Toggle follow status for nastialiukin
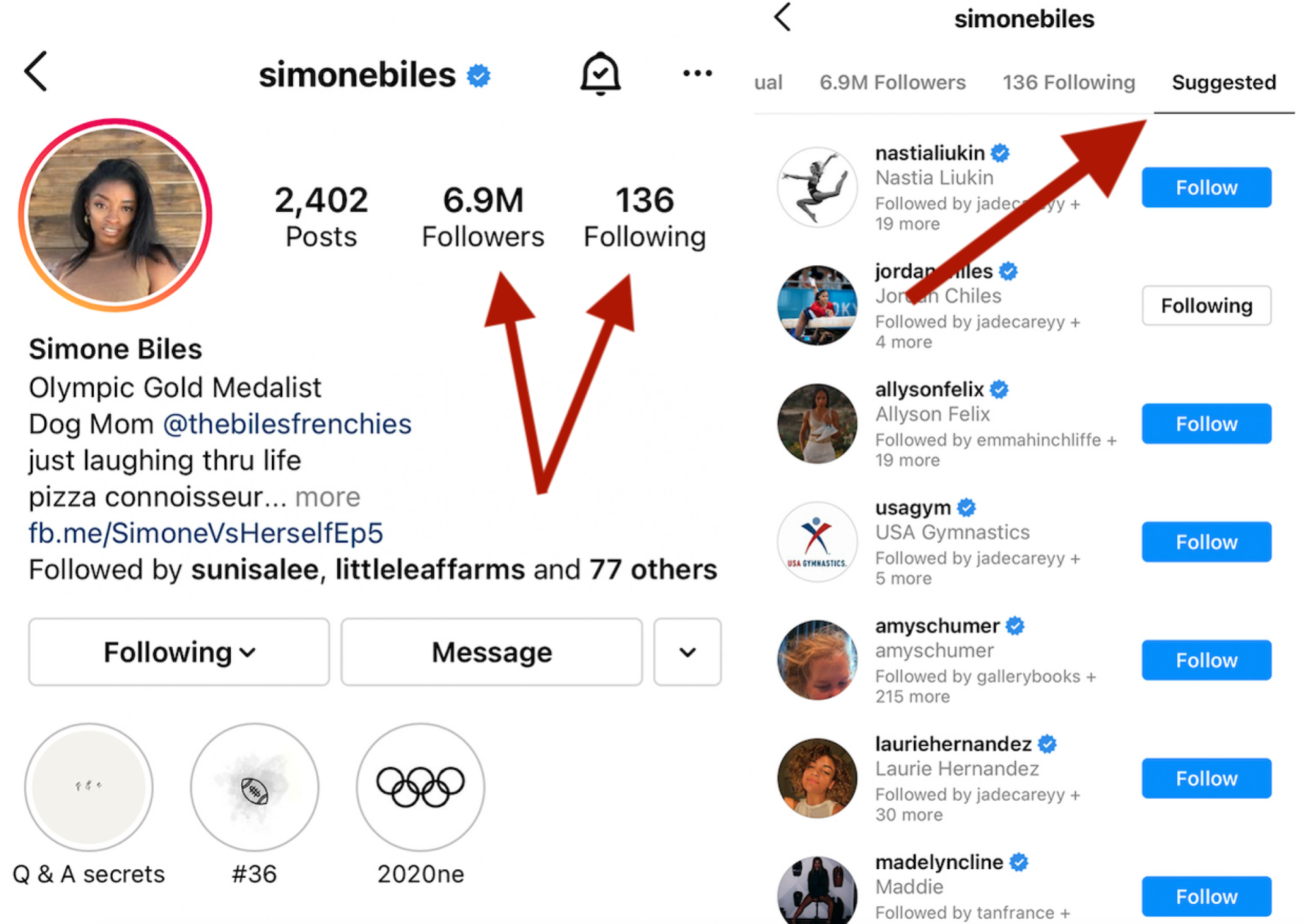1303x924 pixels. 1205,188
